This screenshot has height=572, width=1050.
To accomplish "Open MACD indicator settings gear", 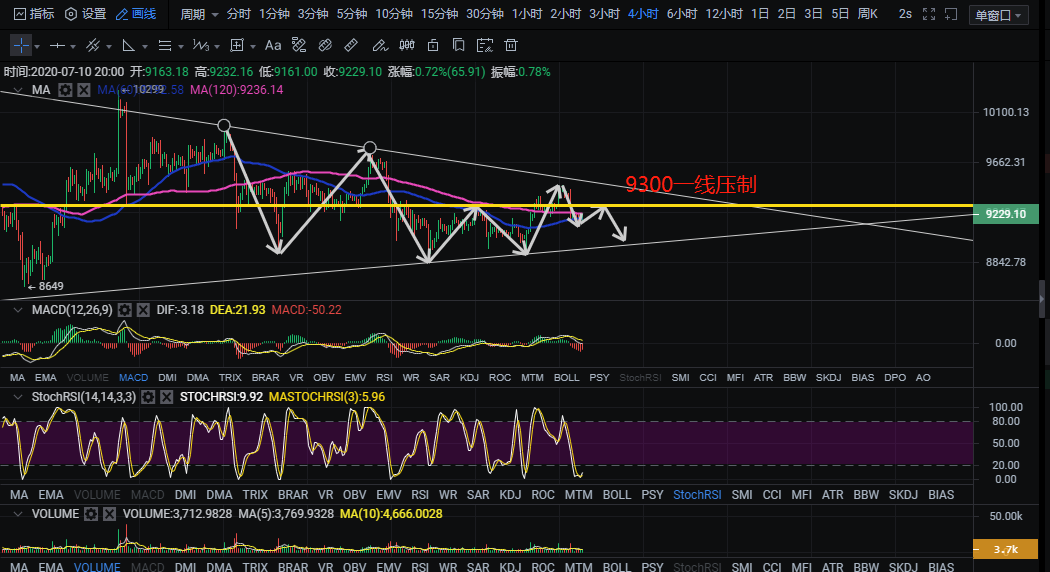I will (125, 310).
